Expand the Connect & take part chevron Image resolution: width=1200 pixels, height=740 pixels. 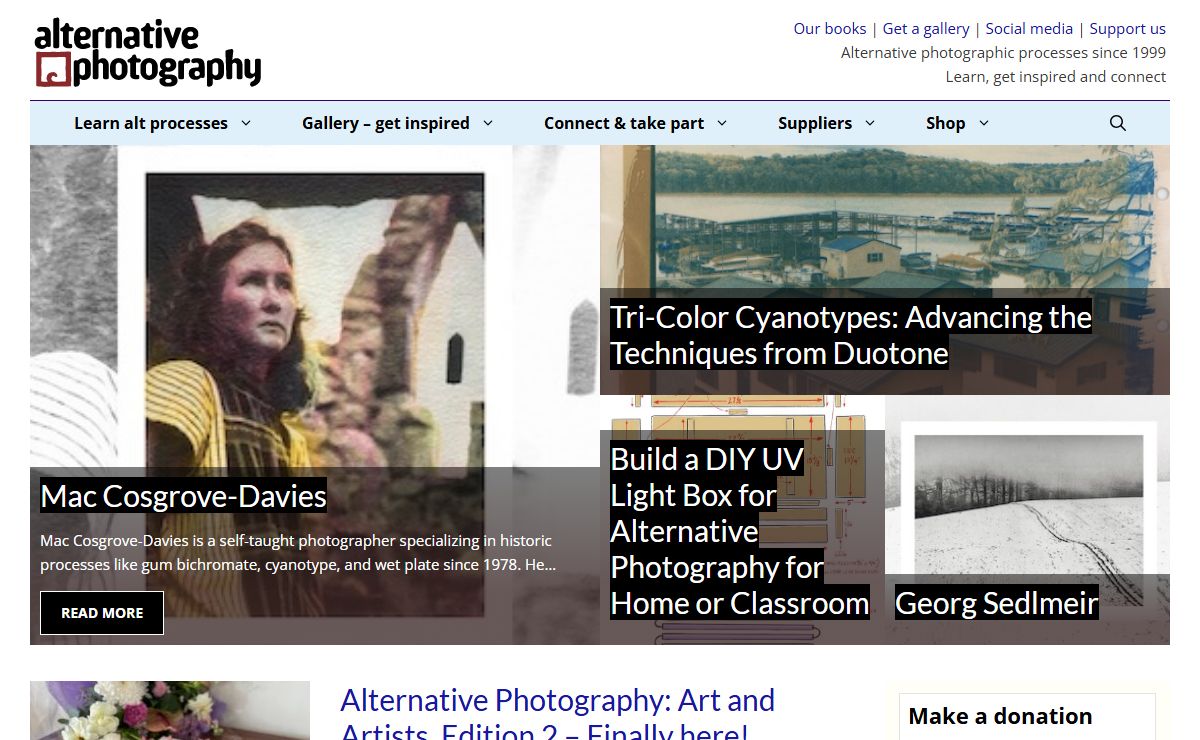[722, 123]
